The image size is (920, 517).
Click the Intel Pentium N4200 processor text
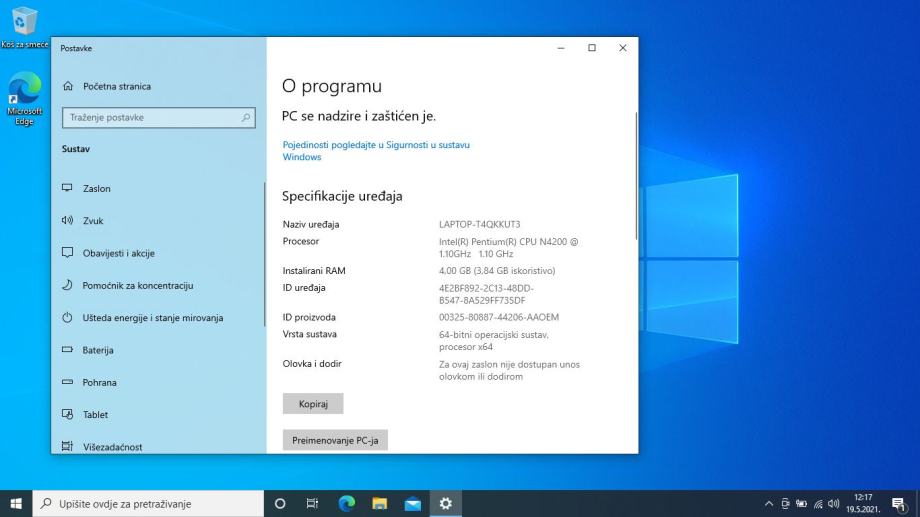(508, 248)
